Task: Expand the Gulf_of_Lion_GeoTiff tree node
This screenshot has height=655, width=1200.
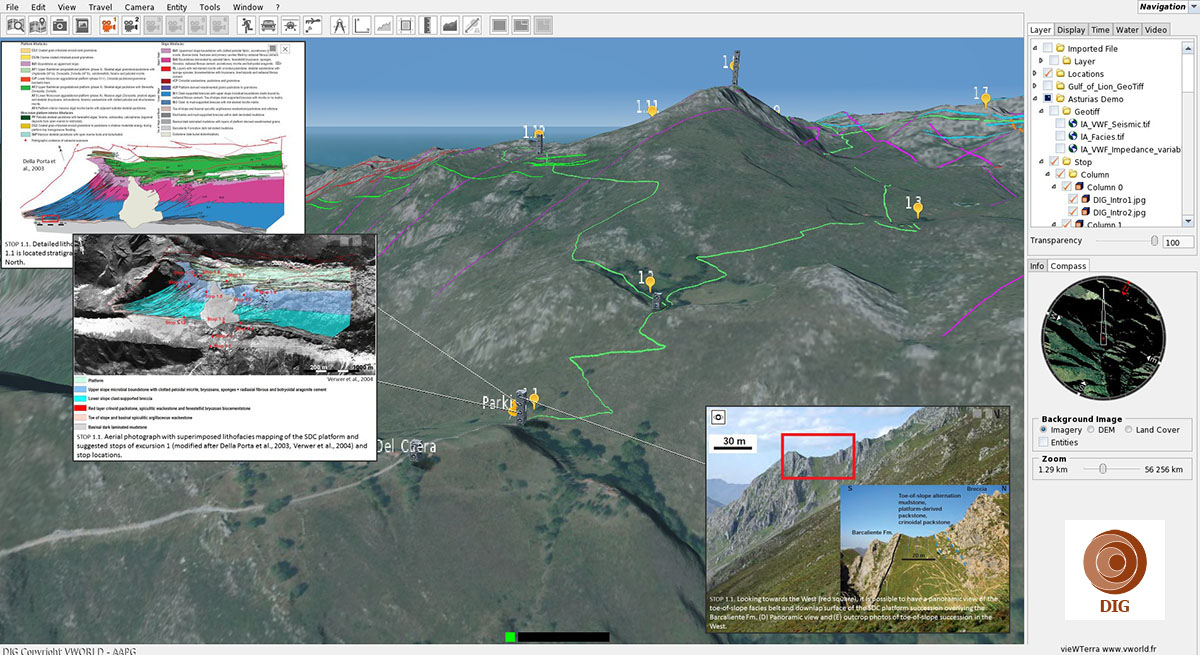Action: point(1036,87)
